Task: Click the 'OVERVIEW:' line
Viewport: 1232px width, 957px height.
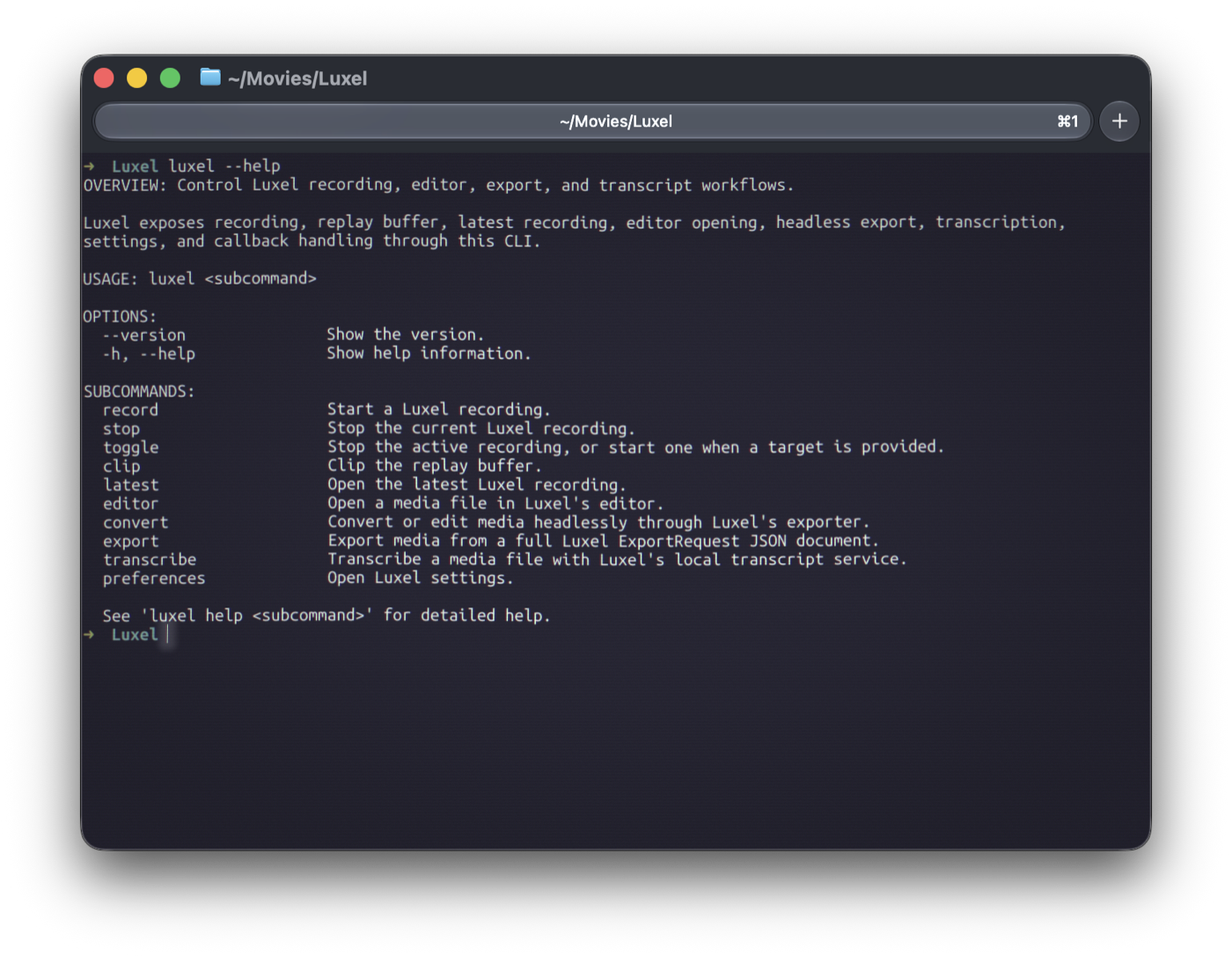Action: coord(438,185)
